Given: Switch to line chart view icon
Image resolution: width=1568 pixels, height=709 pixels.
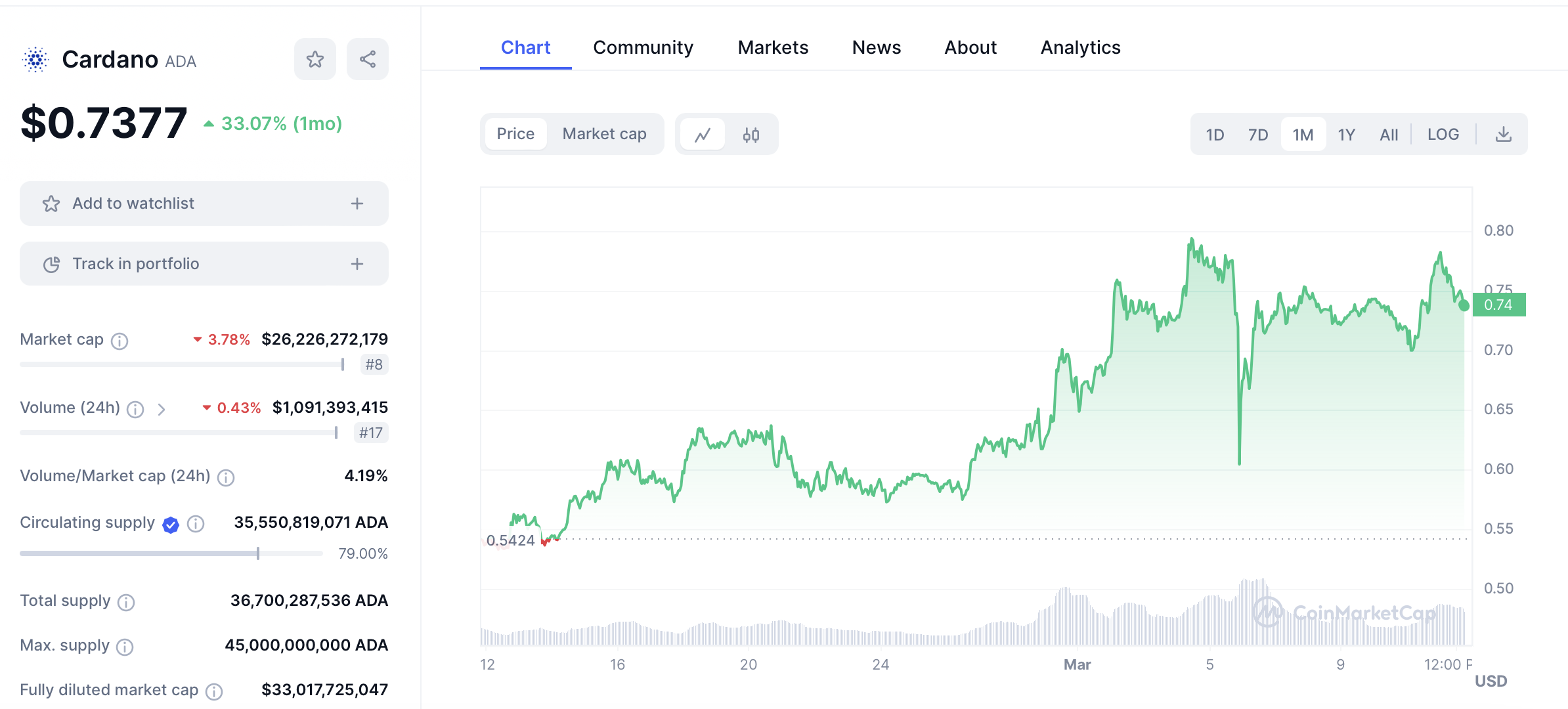Looking at the screenshot, I should click(x=703, y=135).
